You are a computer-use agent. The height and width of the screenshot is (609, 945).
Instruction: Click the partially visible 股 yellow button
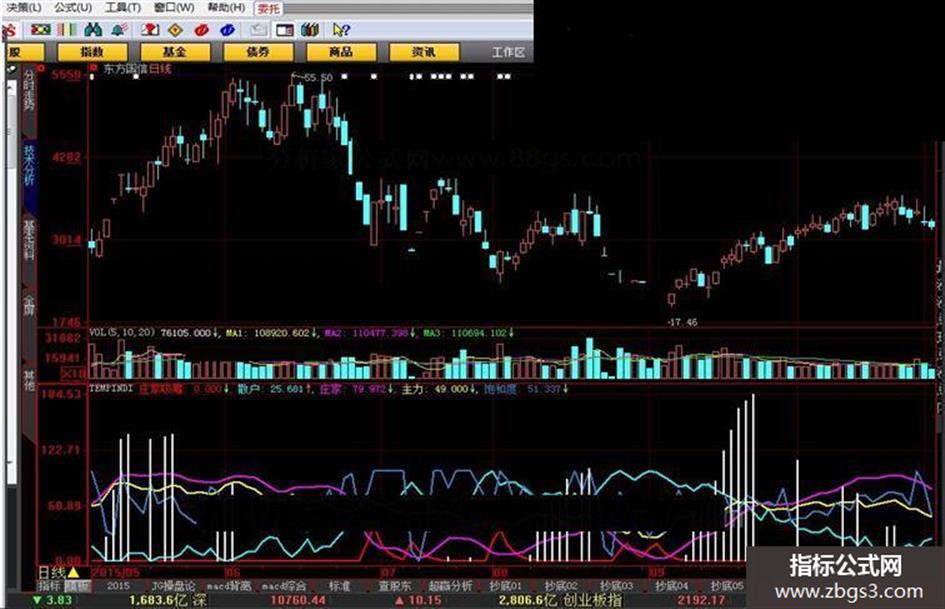click(24, 52)
